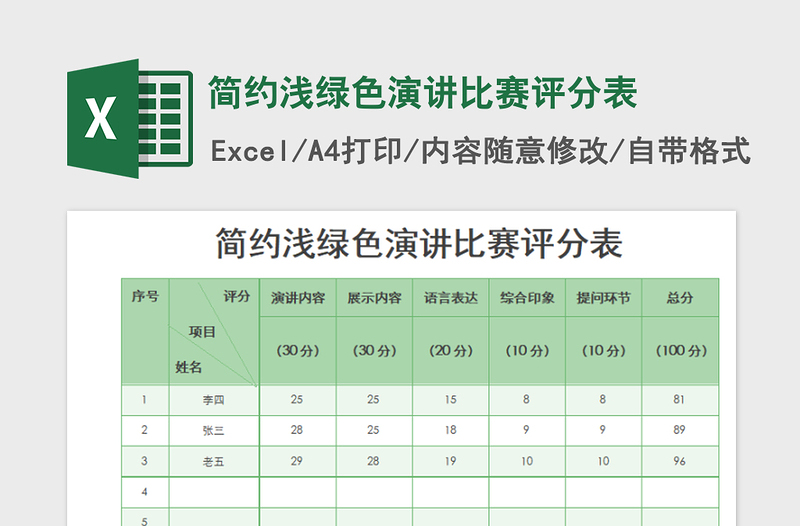Click the subtitle Excel/A4打印/内容随意修改/自带格式
Image resolution: width=800 pixels, height=526 pixels.
click(481, 152)
